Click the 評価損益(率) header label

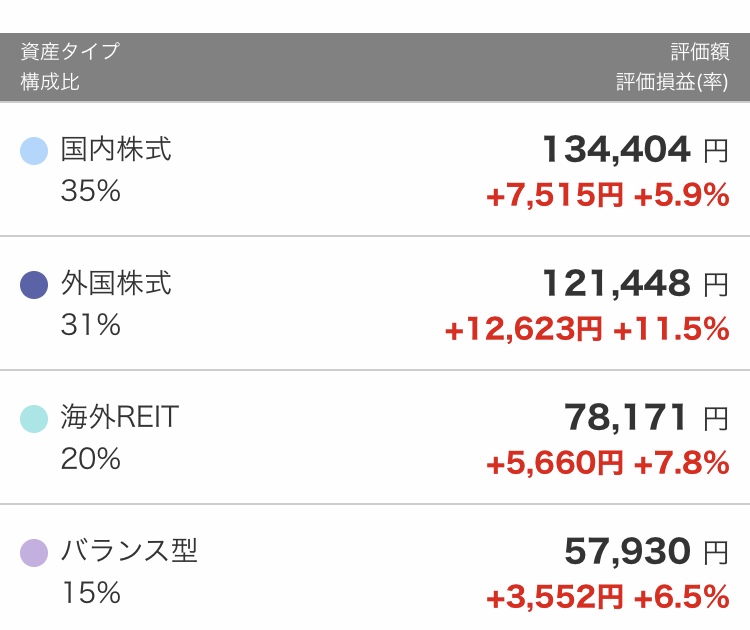click(x=672, y=82)
